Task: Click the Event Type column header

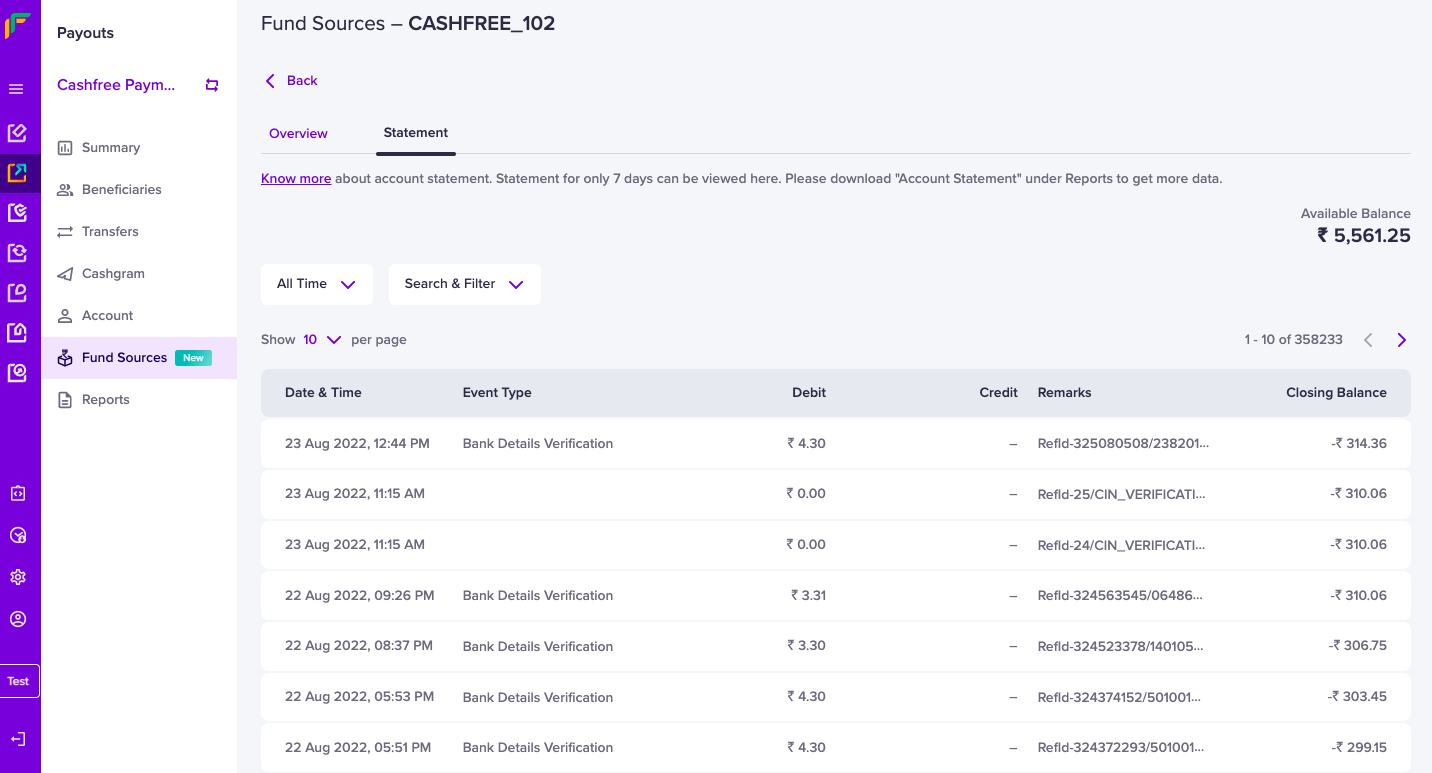Action: 497,393
